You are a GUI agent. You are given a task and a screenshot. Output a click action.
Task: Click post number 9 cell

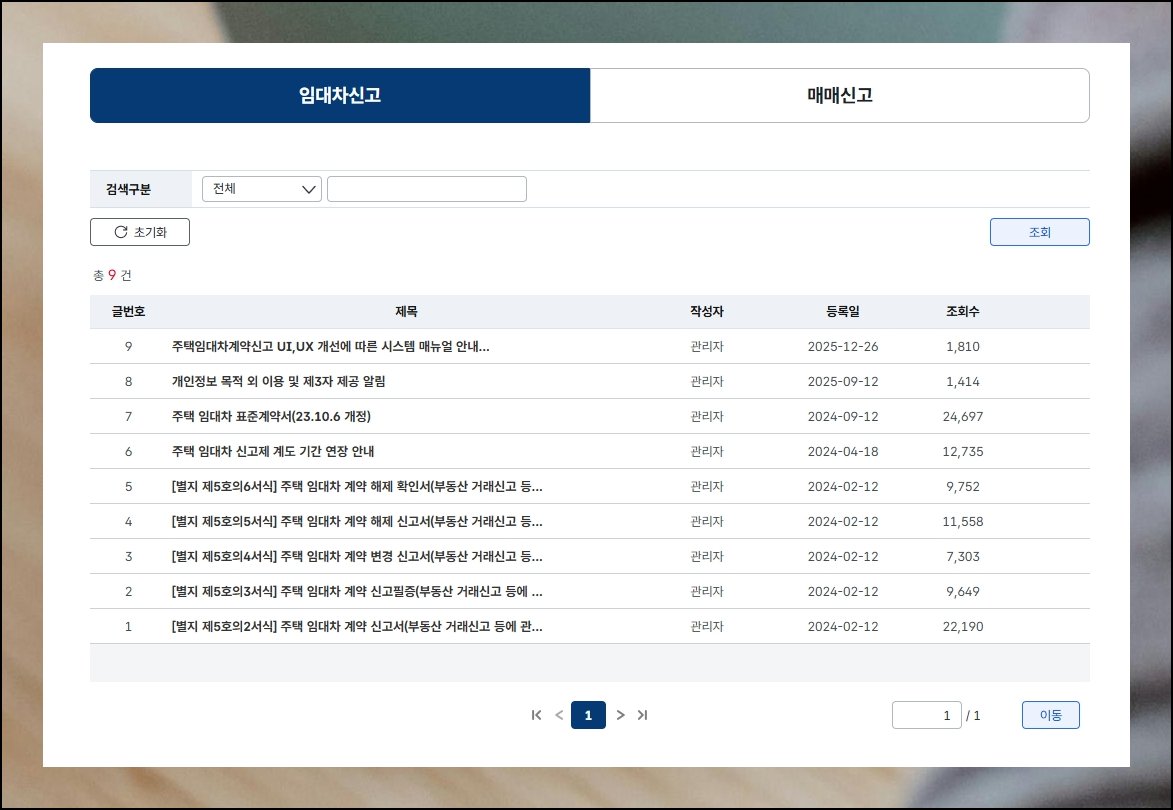(x=128, y=346)
